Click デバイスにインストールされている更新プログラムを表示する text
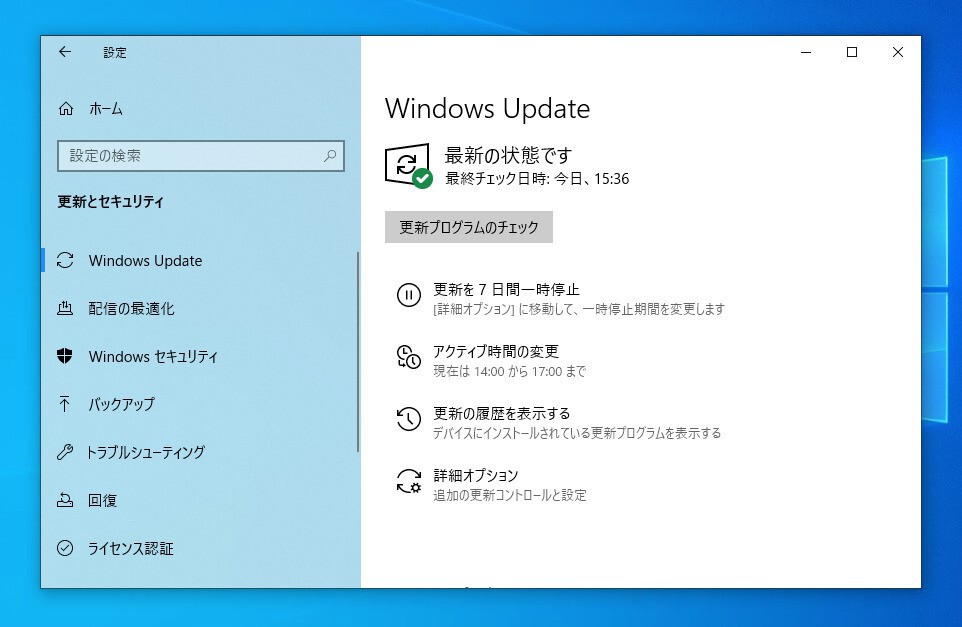Viewport: 962px width, 627px height. point(577,433)
